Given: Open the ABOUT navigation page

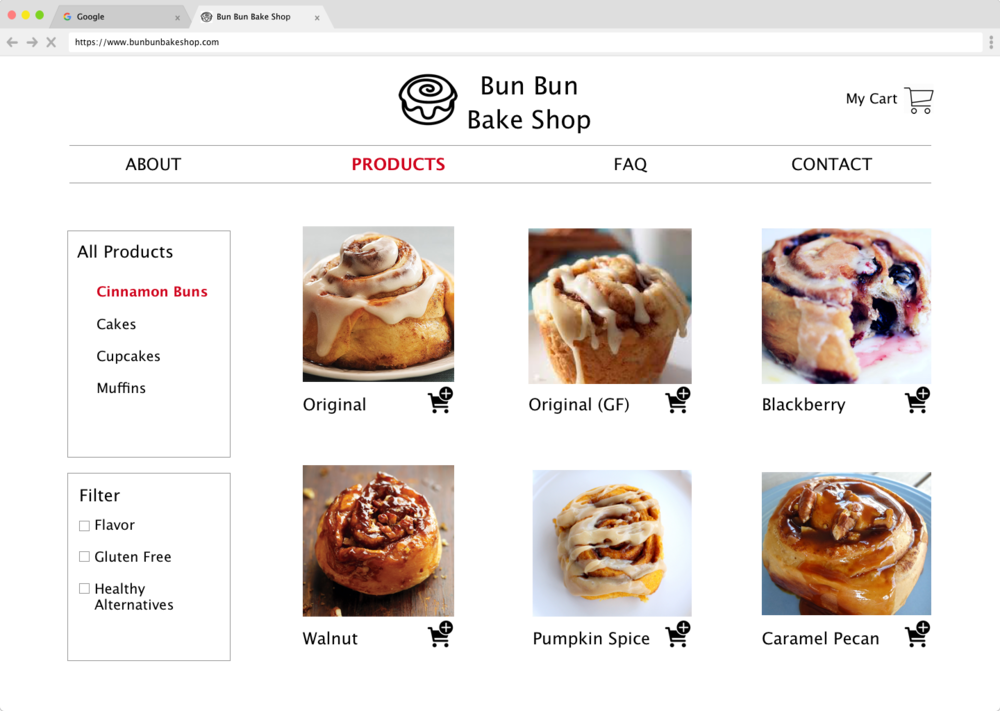Looking at the screenshot, I should click(x=153, y=165).
